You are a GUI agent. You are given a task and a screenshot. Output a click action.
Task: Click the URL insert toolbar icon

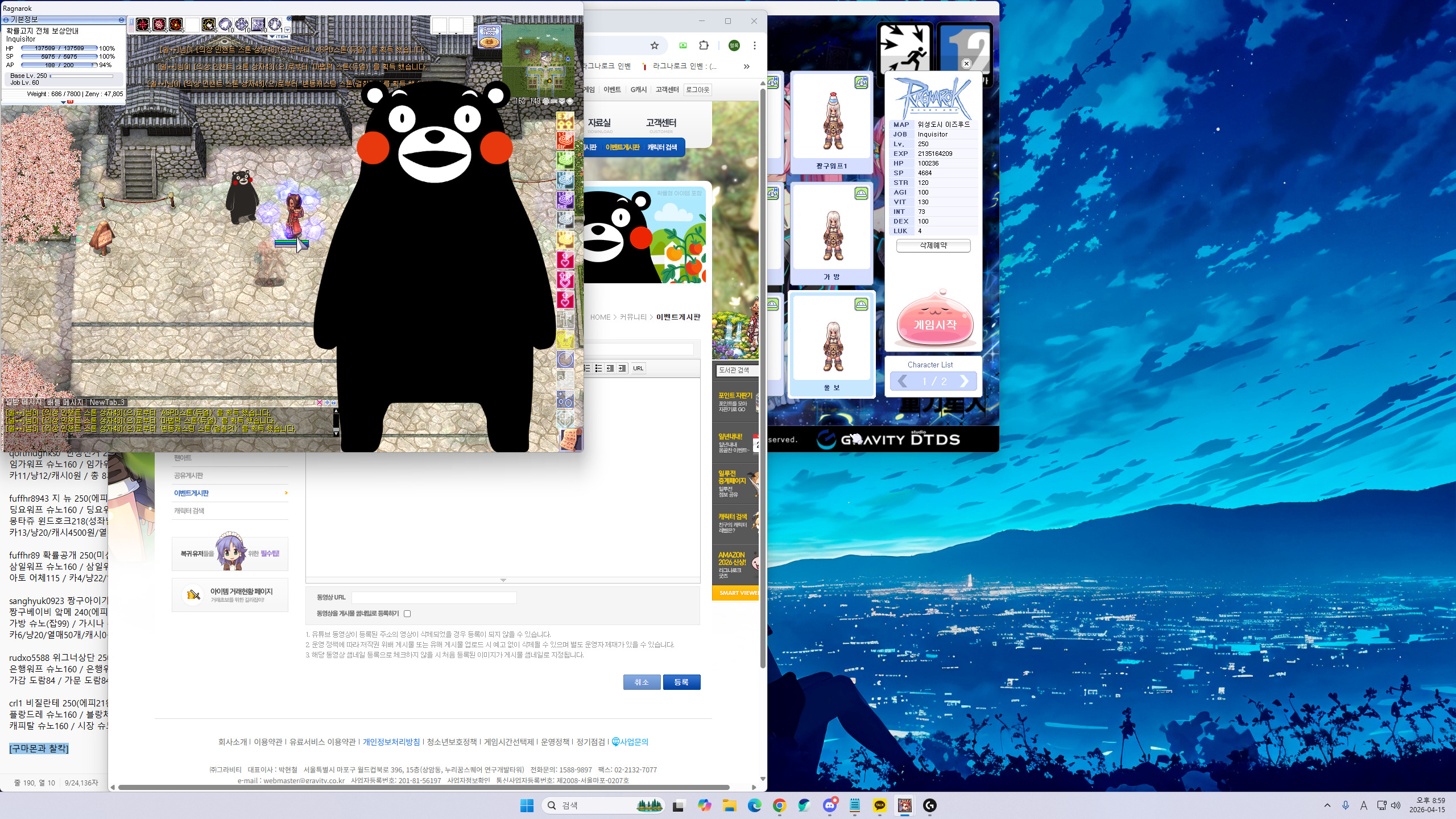[638, 369]
